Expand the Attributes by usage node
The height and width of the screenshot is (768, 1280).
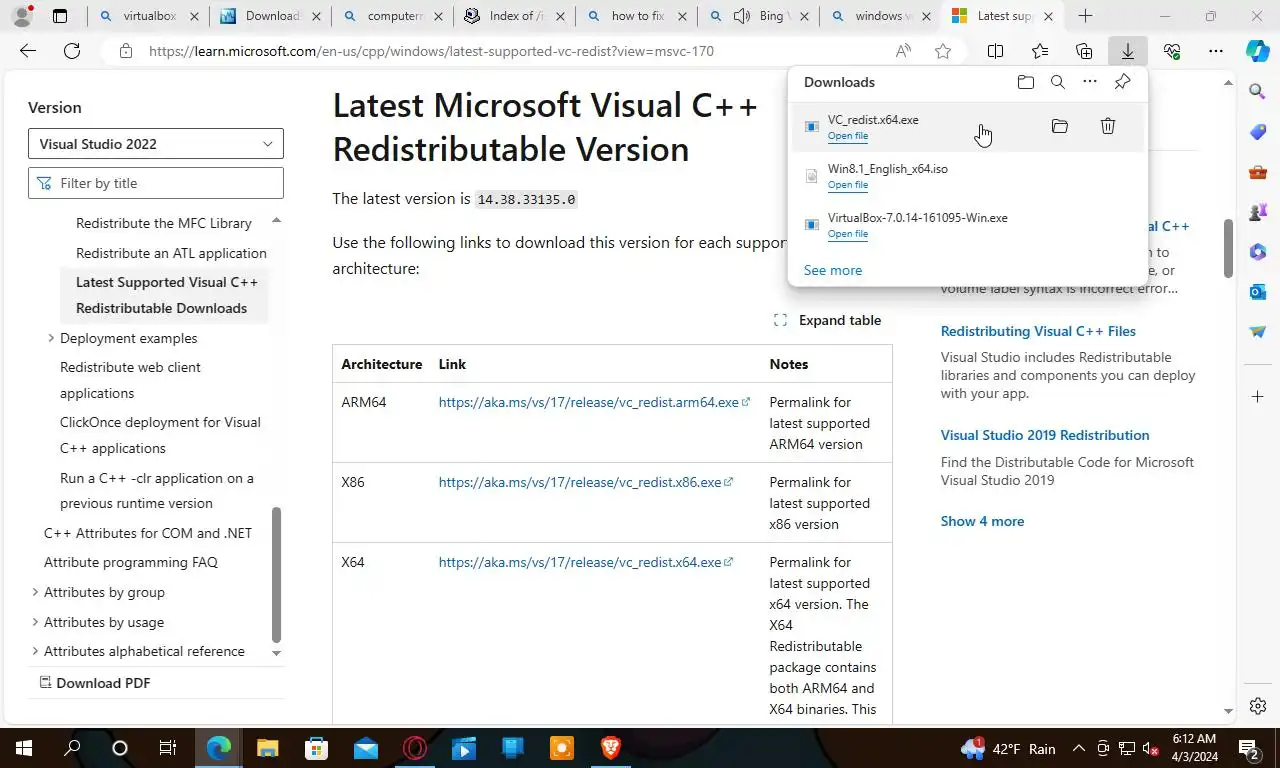click(x=35, y=622)
